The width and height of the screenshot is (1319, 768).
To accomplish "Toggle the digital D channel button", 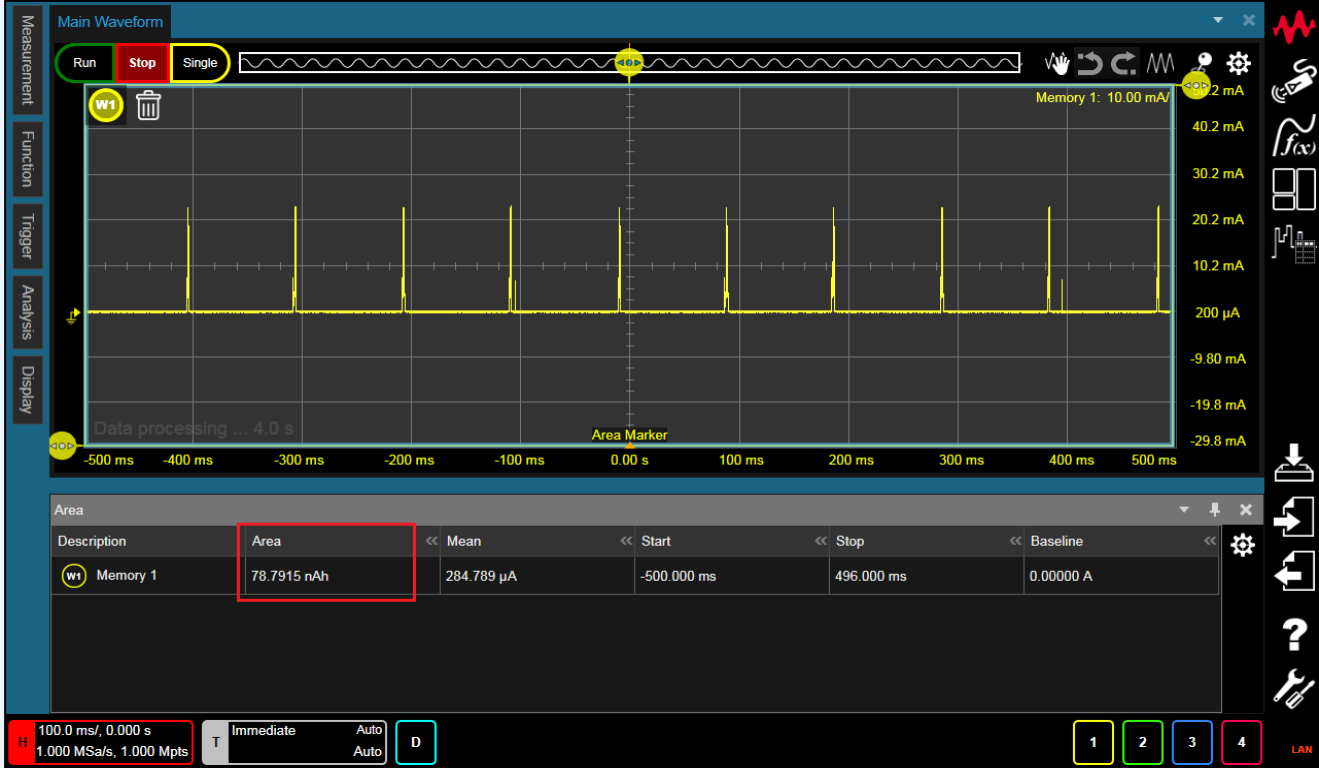I will click(x=416, y=742).
